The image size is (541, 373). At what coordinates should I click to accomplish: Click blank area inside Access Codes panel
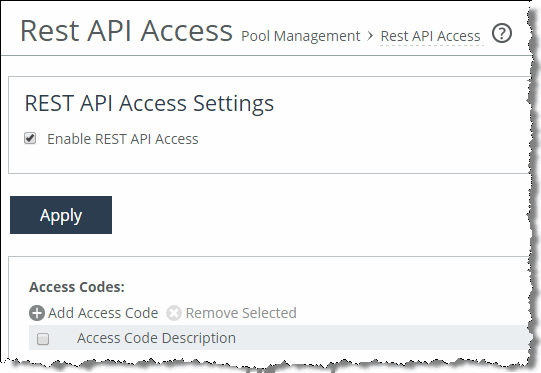tap(345, 290)
